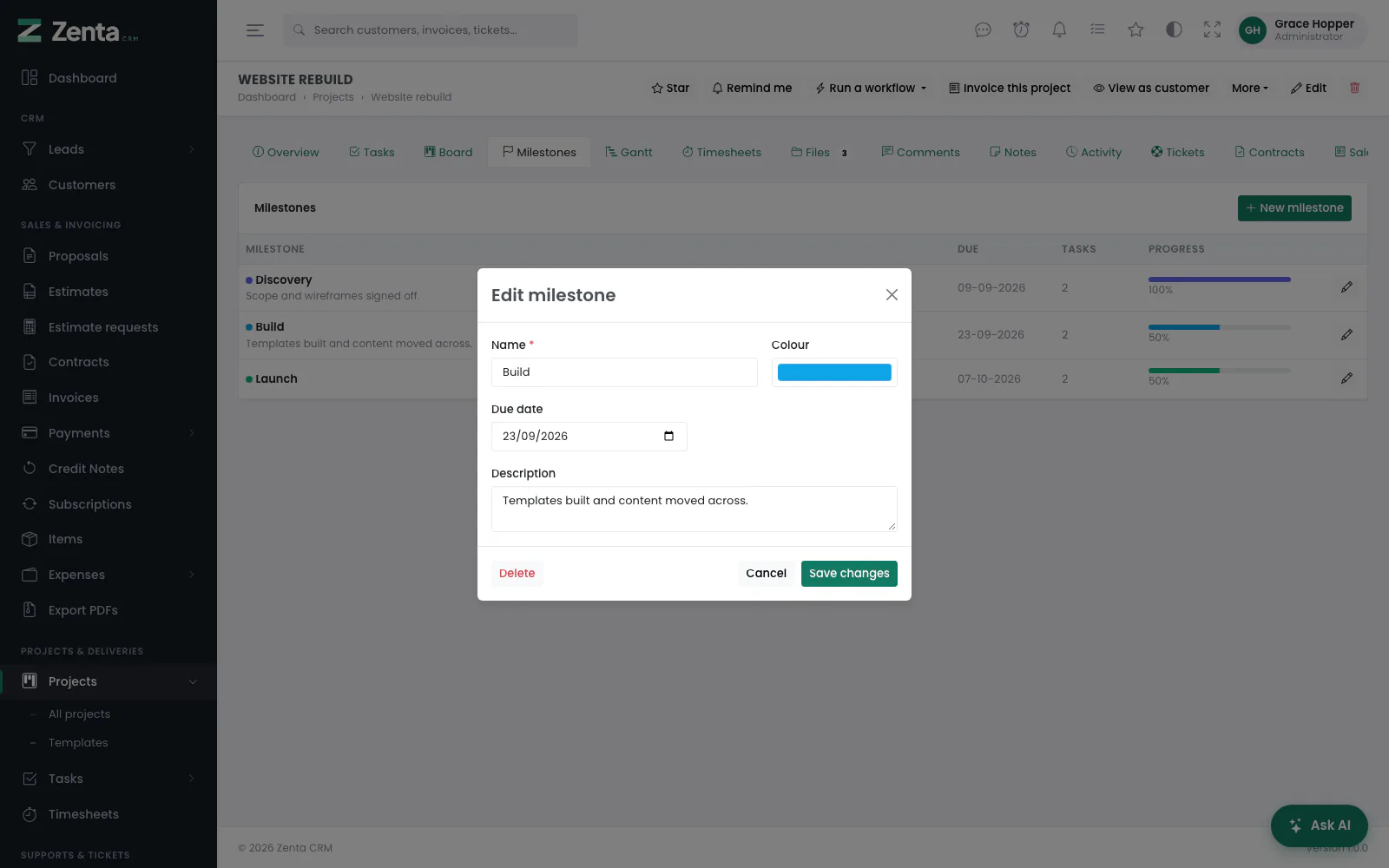Screen dimensions: 1389x868
Task: Edit the Launch milestone pencil icon
Action: (x=1346, y=378)
